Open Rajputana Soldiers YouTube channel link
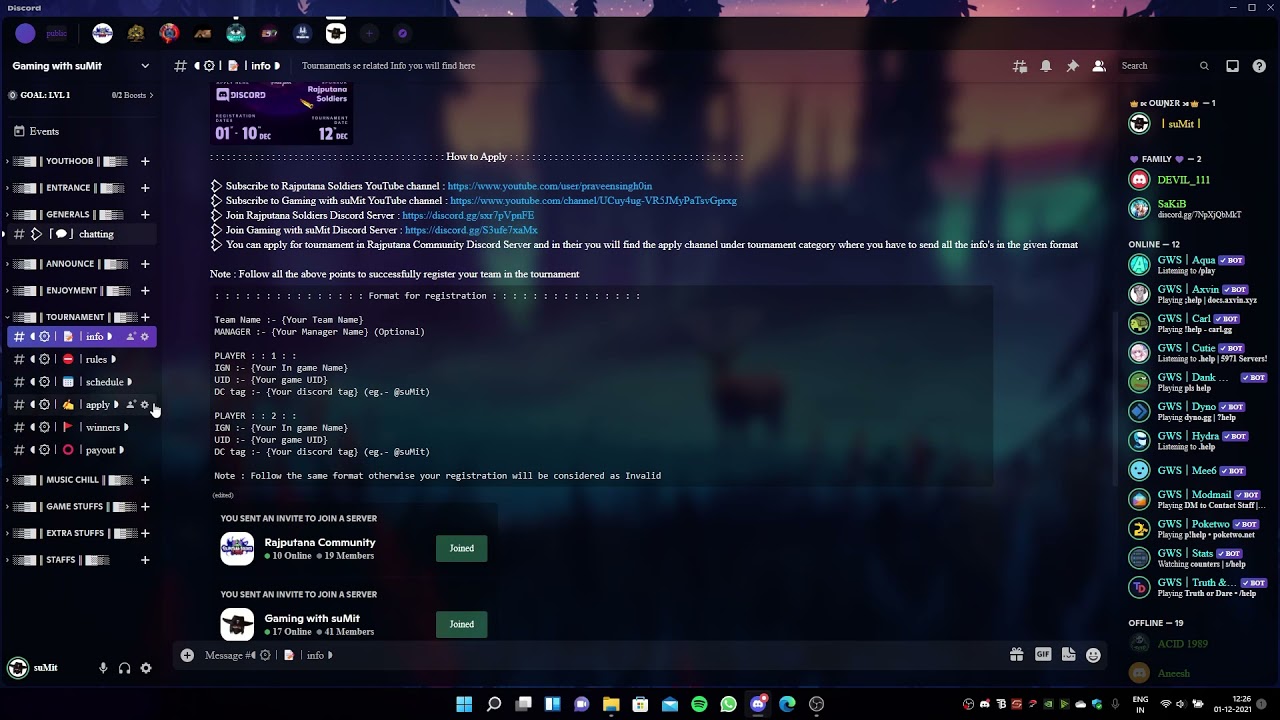1280x720 pixels. (550, 186)
